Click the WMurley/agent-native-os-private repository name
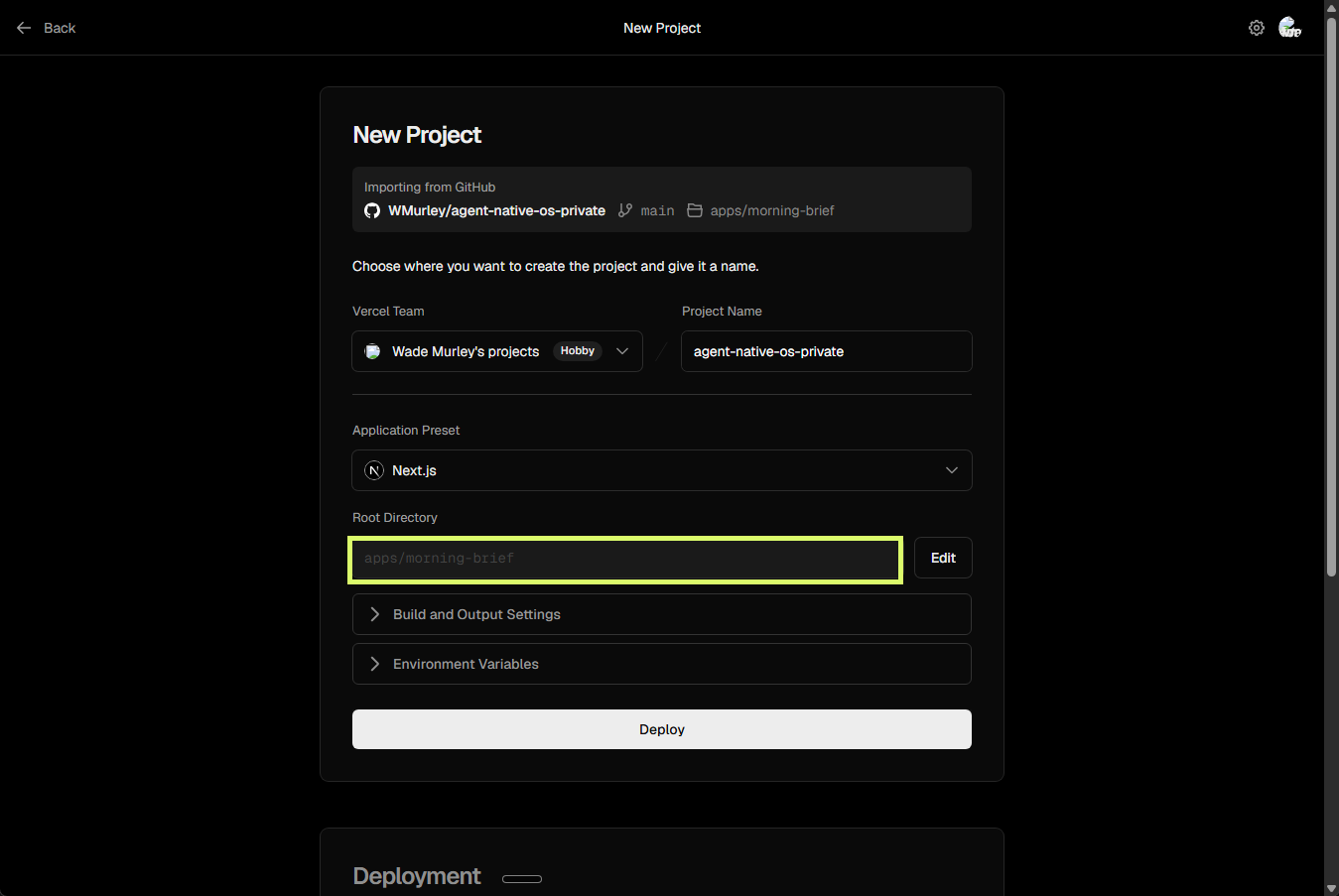 [496, 210]
